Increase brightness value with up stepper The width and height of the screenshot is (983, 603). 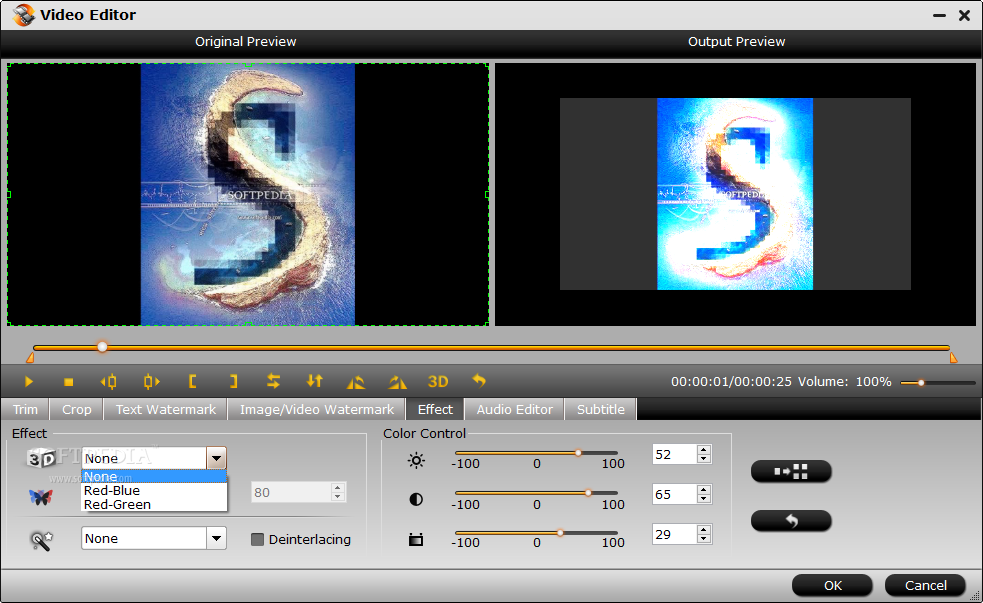tap(704, 449)
